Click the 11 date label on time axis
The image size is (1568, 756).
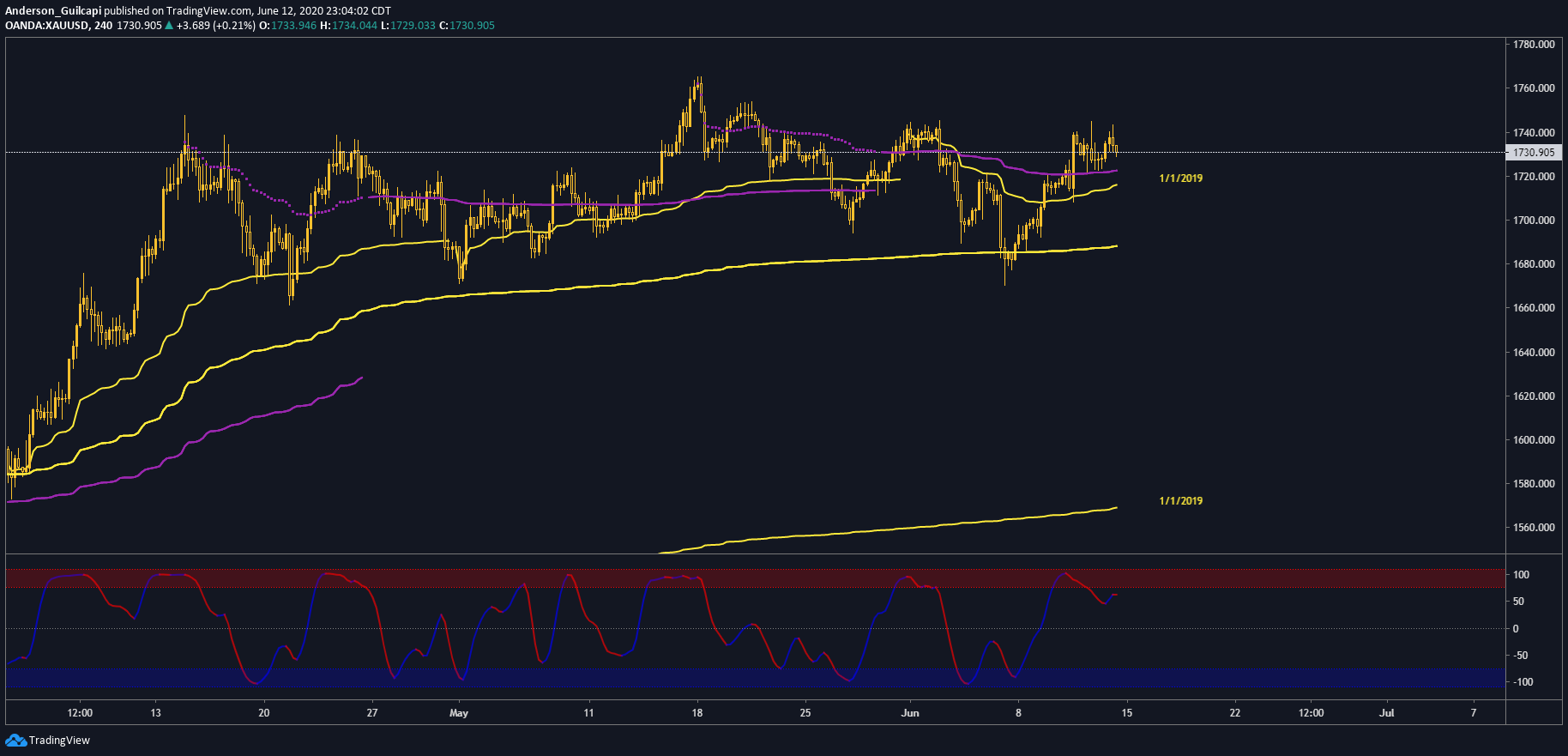tap(588, 713)
